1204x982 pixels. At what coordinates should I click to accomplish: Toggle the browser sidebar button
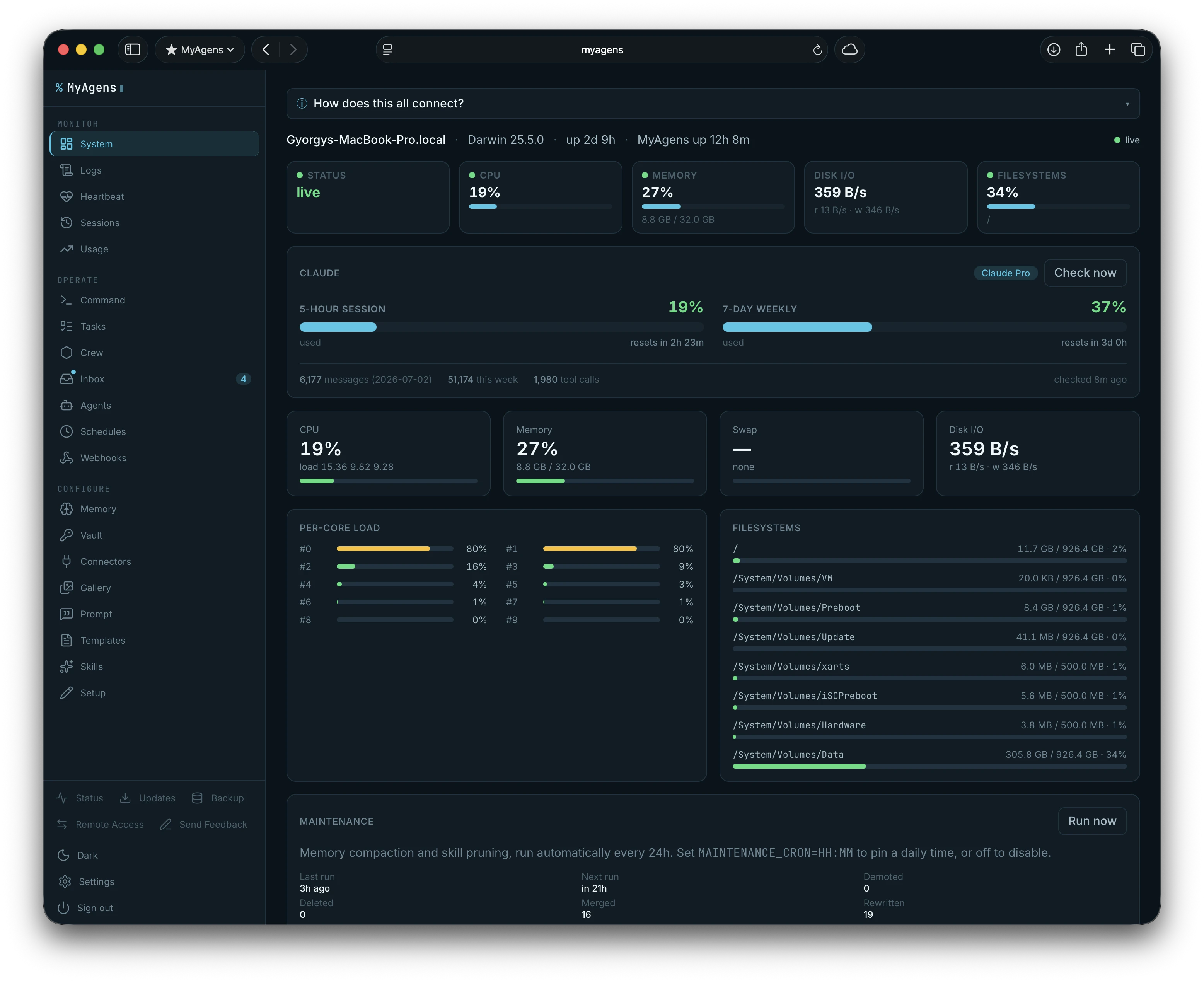click(x=132, y=49)
